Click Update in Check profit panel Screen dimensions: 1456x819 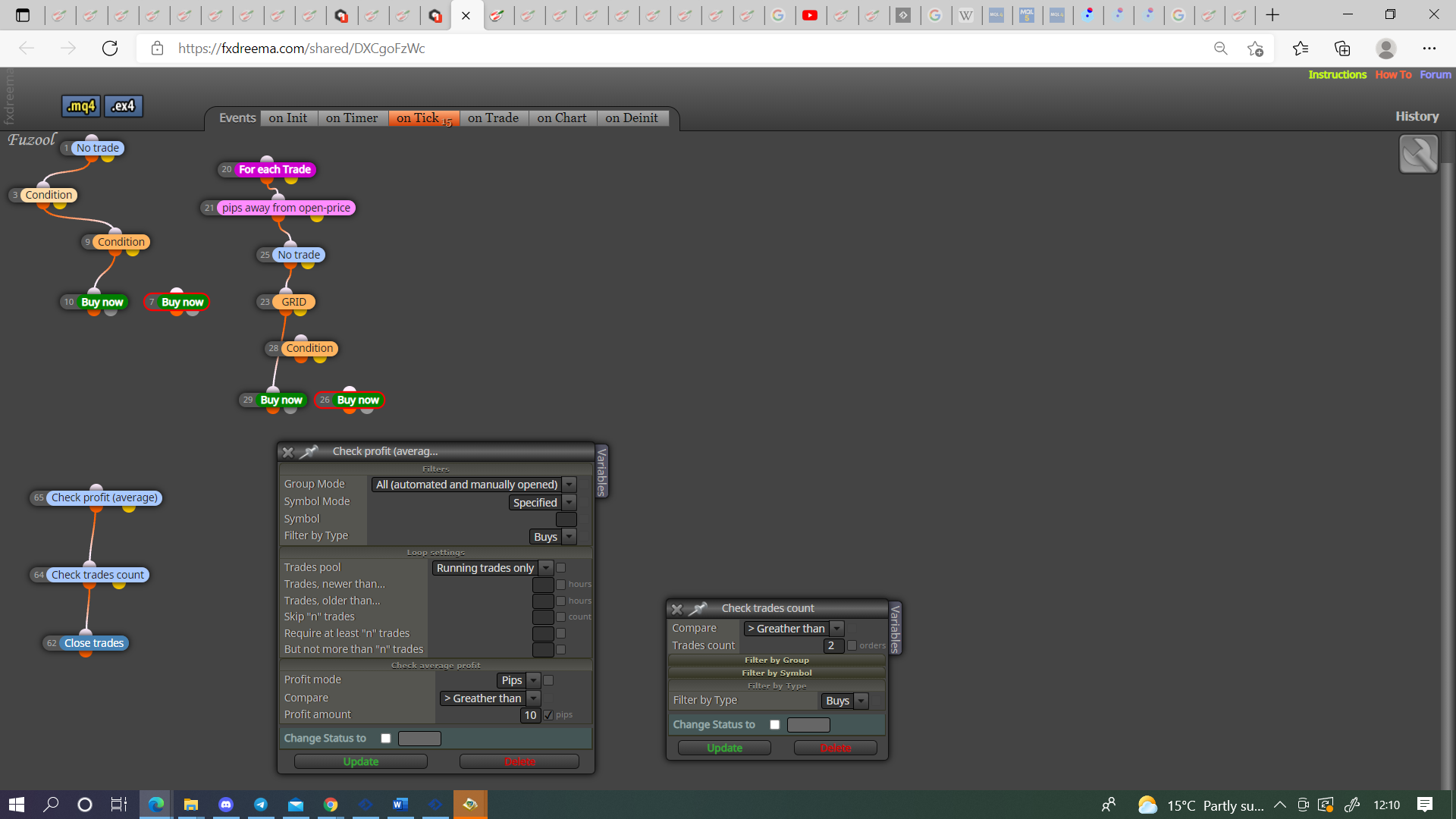point(361,762)
